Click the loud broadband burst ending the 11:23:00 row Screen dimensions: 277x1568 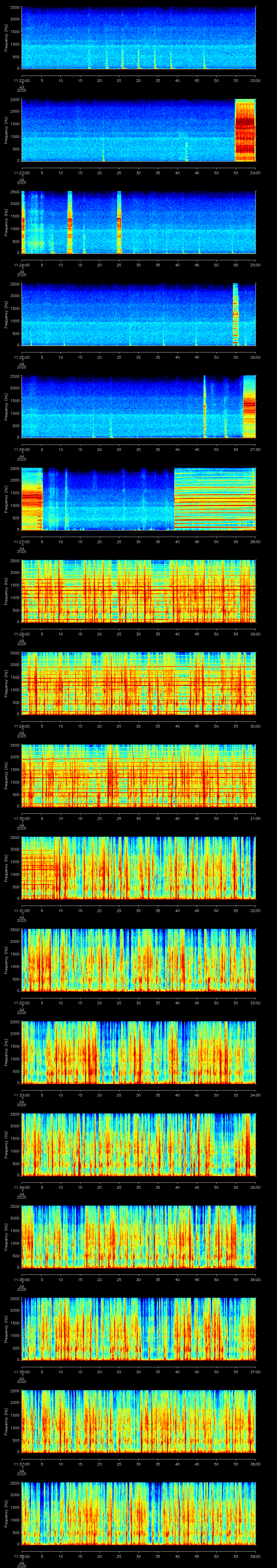coord(245,130)
